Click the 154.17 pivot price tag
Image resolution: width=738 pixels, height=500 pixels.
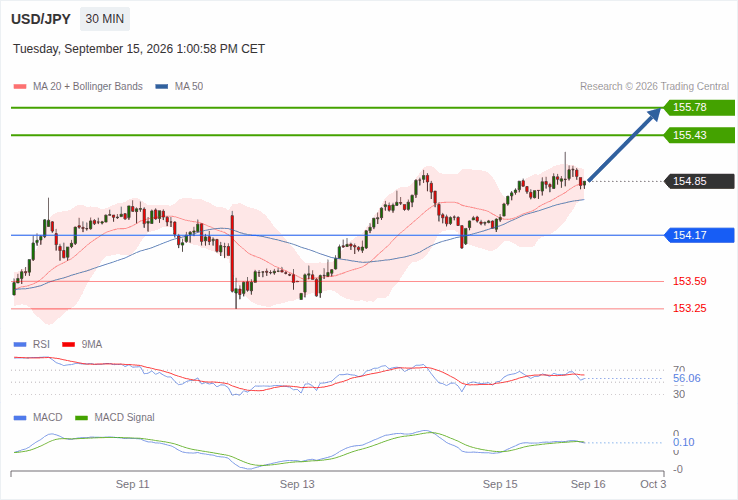(x=699, y=235)
